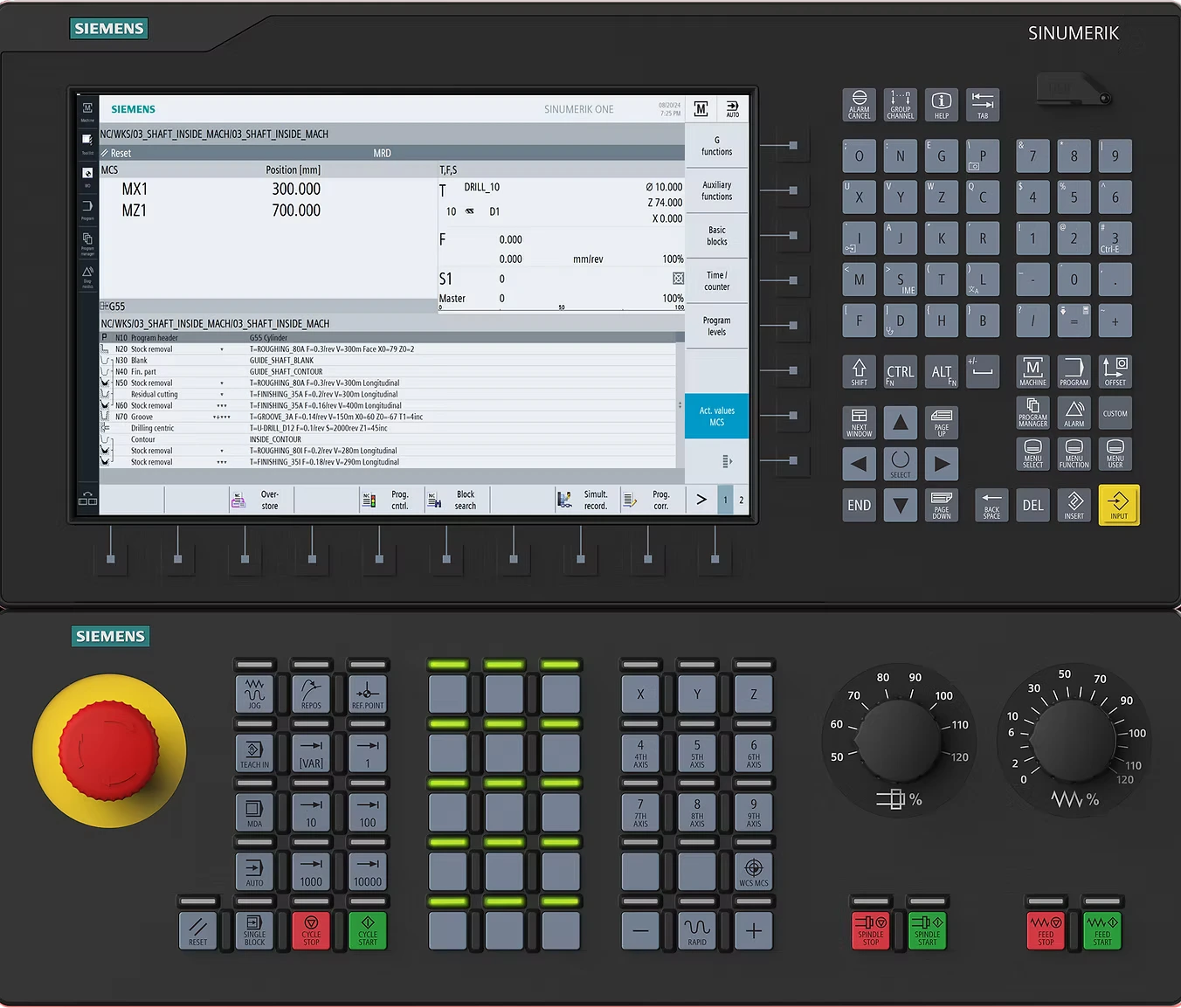Select the Act. values MCS softkey
This screenshot has width=1181, height=1008.
pyautogui.click(x=716, y=416)
